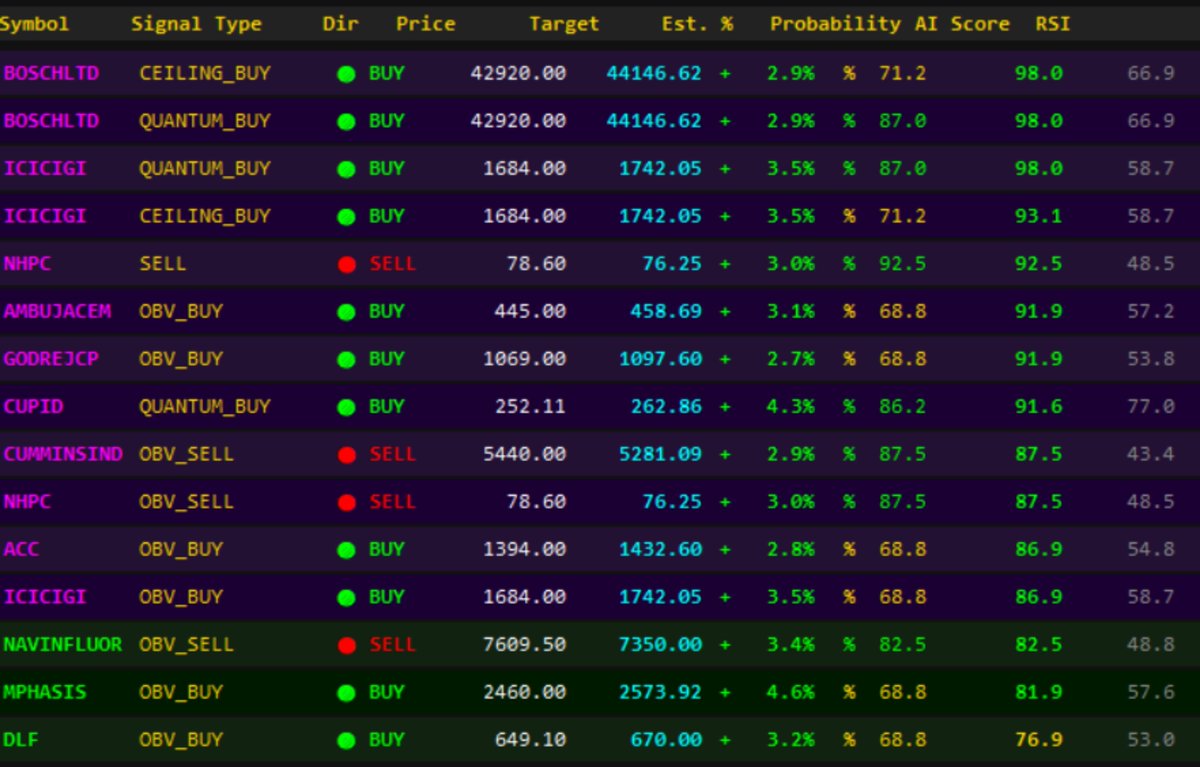Click the Dir column header
The height and width of the screenshot is (767, 1200).
tap(340, 23)
